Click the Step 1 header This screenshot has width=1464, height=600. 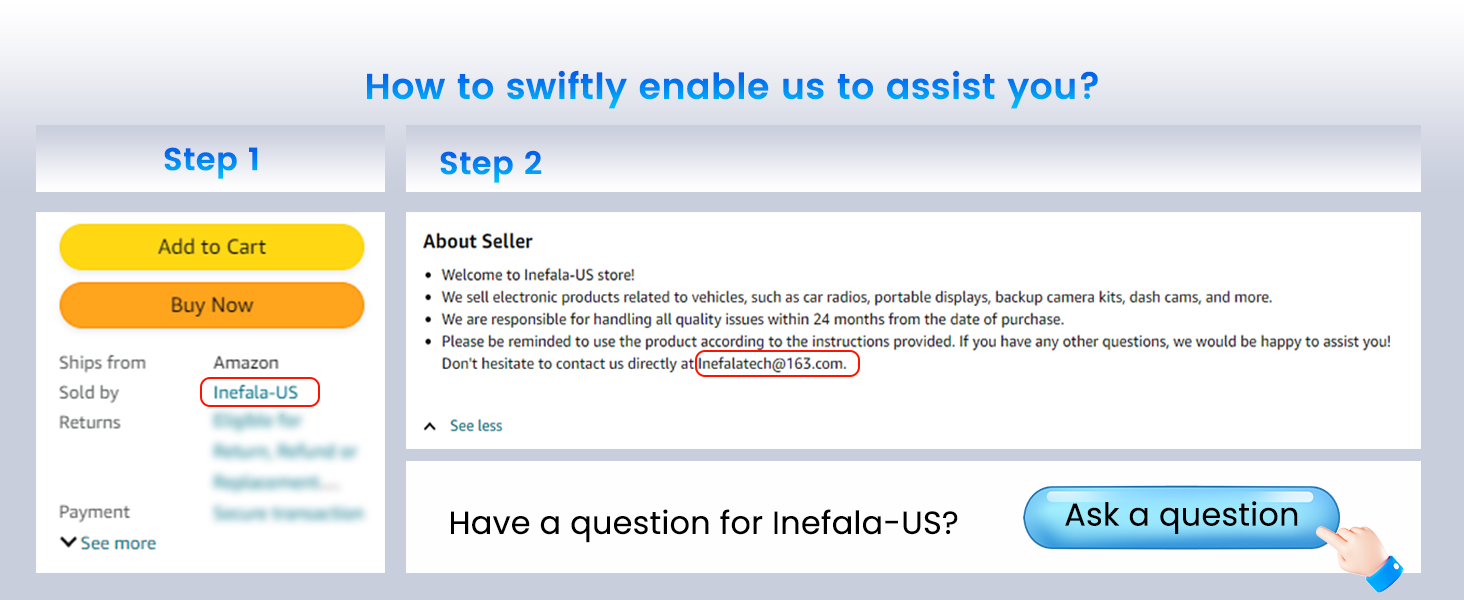coord(211,160)
